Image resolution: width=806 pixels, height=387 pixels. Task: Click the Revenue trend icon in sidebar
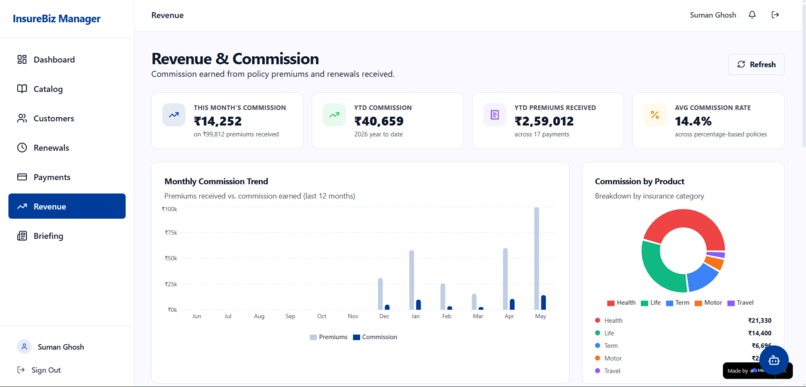(x=22, y=207)
